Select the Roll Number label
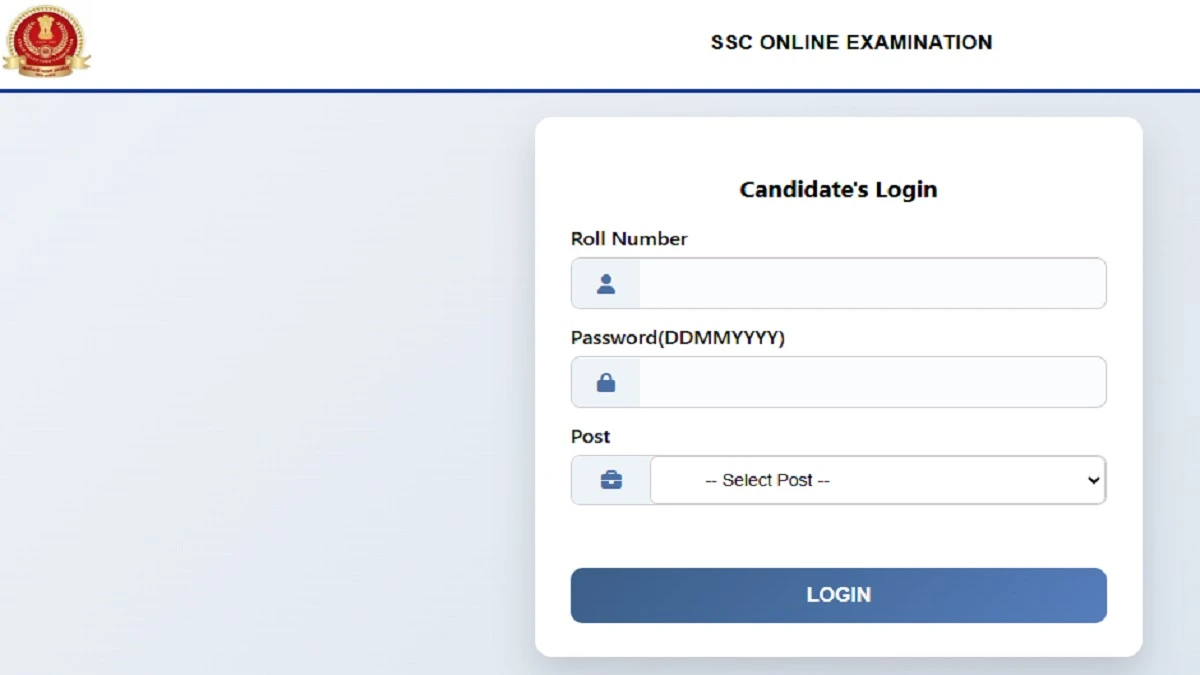 point(629,239)
